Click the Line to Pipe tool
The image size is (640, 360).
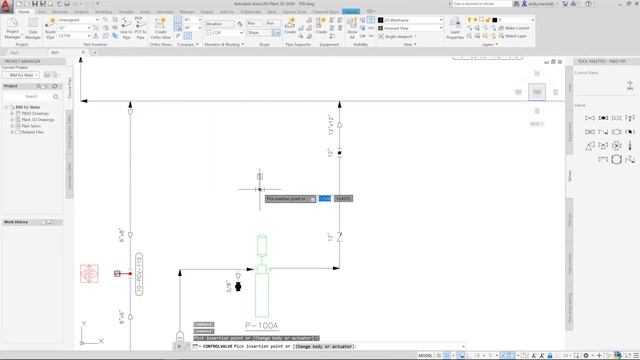click(126, 28)
